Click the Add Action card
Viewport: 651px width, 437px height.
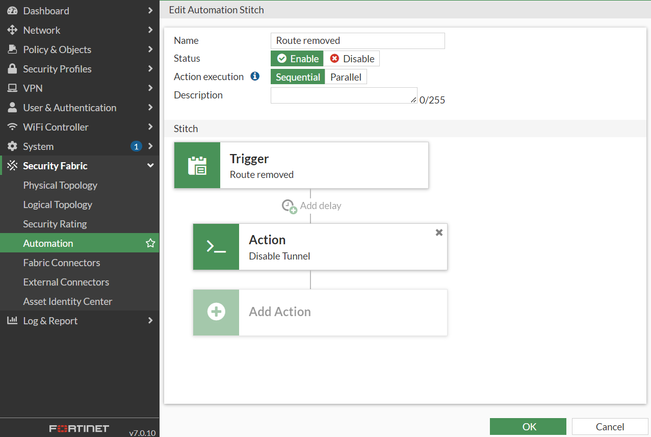click(x=320, y=312)
